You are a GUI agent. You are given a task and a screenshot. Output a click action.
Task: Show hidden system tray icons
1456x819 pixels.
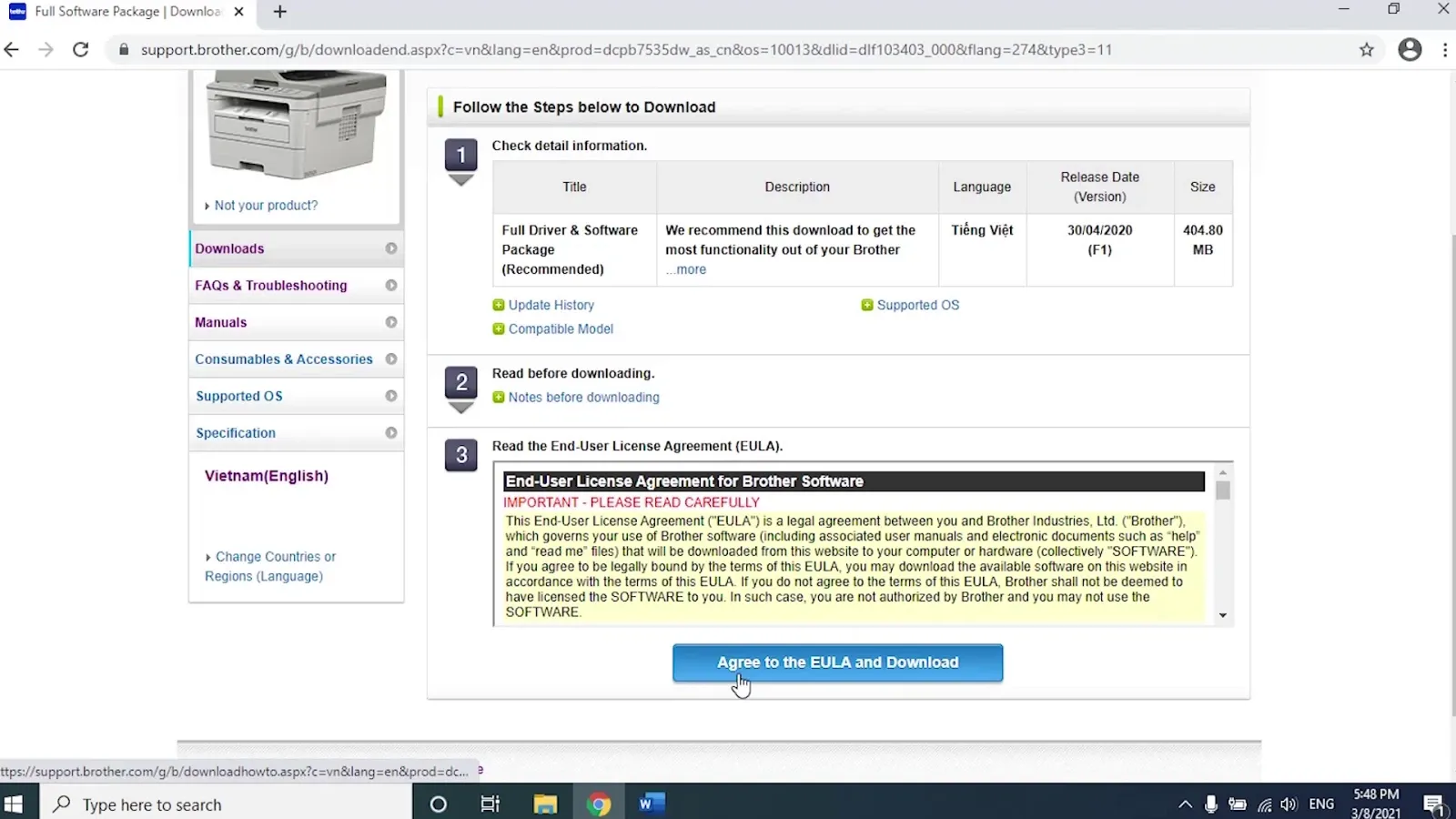point(1185,804)
